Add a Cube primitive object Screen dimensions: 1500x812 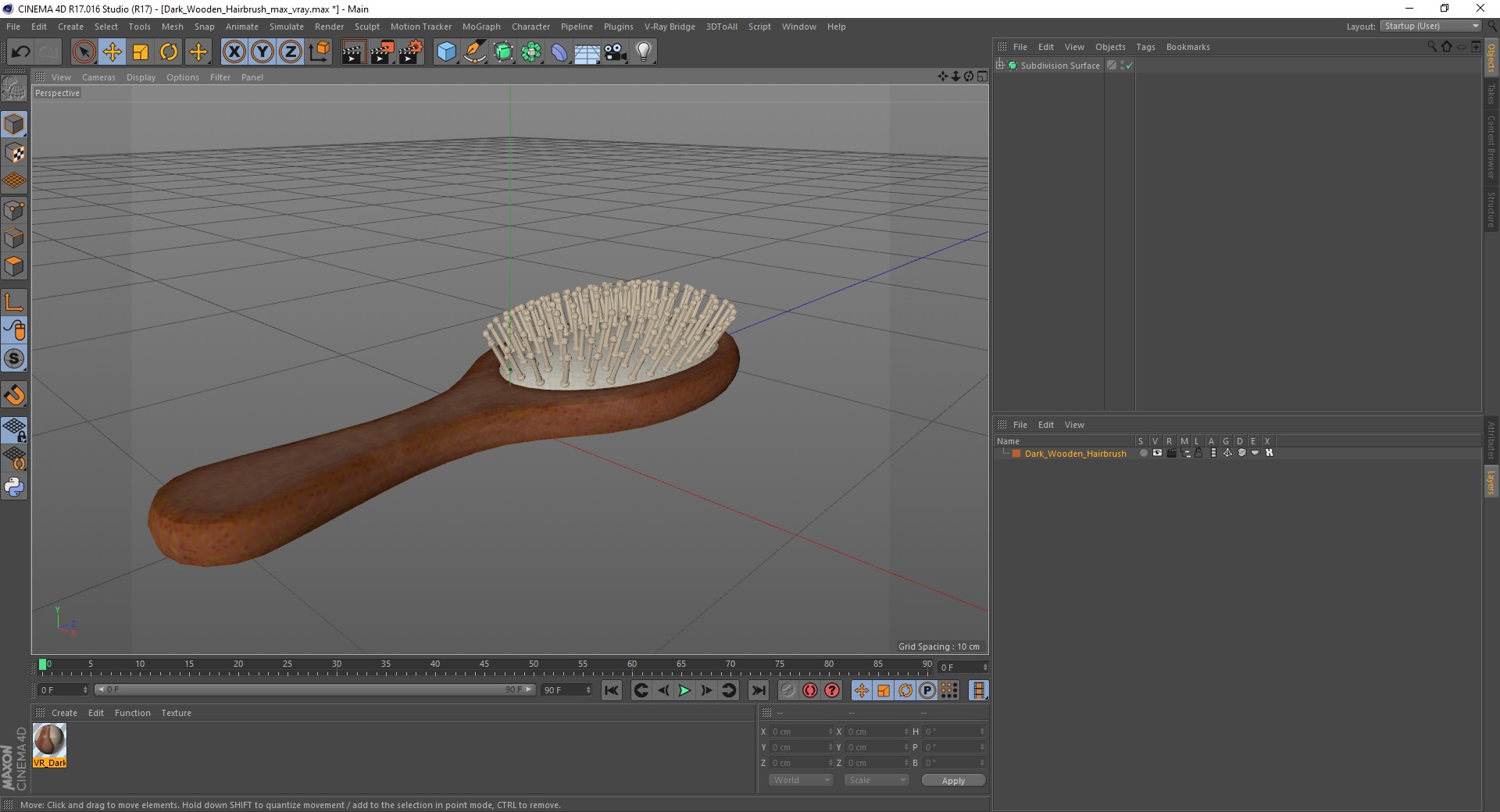tap(446, 52)
